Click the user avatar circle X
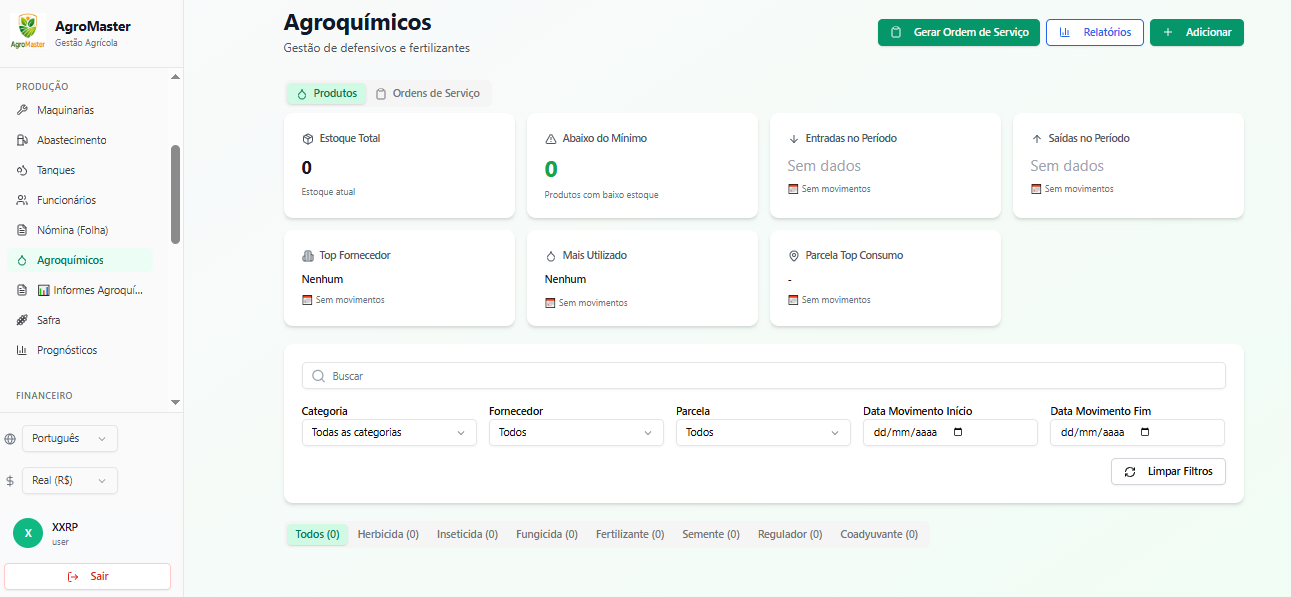 [28, 533]
